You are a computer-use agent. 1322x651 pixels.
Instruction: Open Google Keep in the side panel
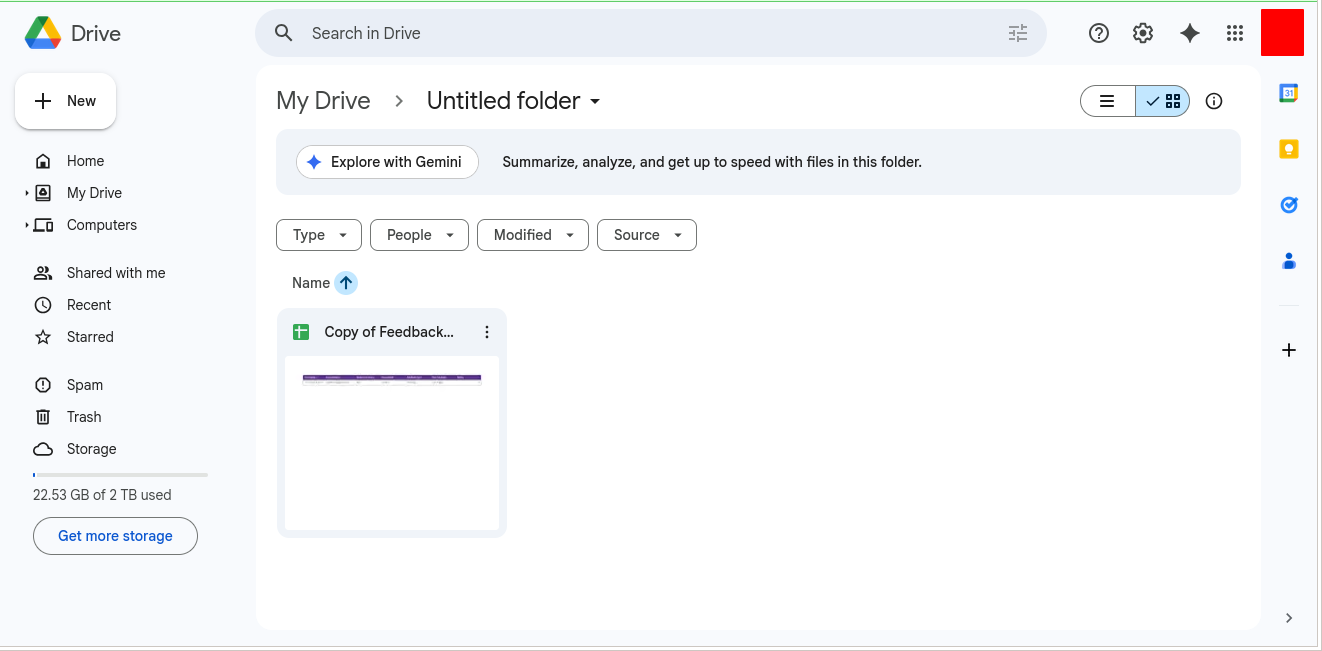click(x=1288, y=148)
